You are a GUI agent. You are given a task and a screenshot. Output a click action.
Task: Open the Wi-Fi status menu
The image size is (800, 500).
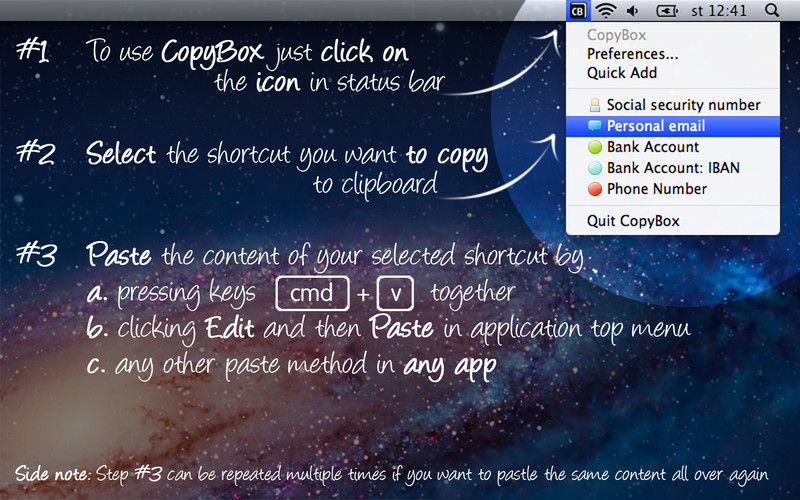pos(606,11)
